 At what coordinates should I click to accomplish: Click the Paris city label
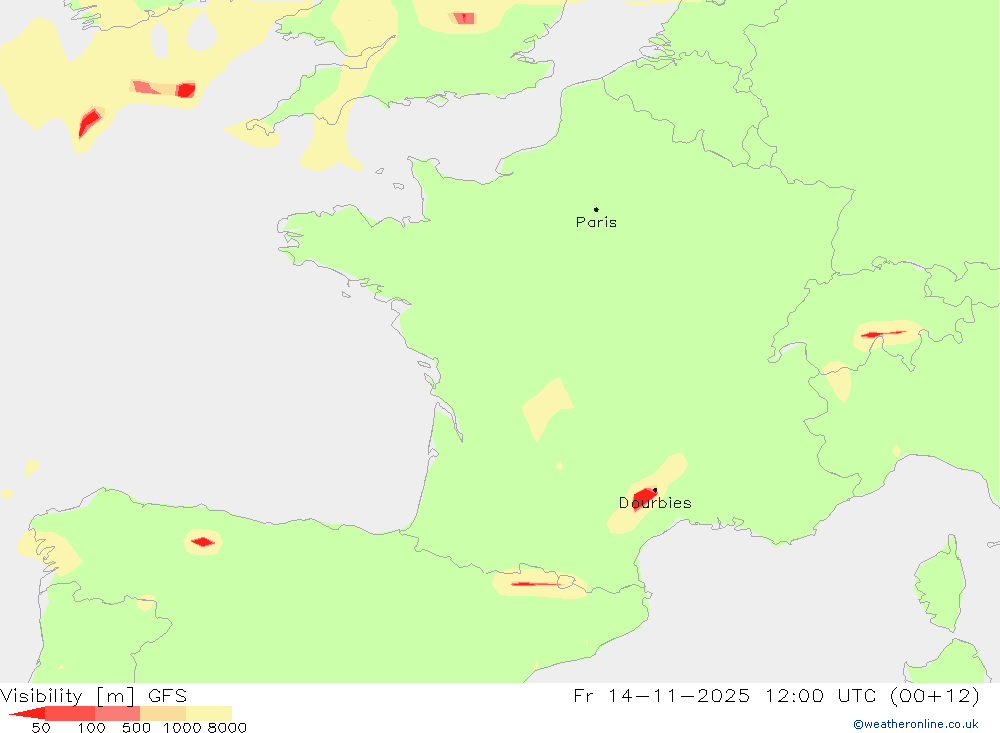(596, 222)
